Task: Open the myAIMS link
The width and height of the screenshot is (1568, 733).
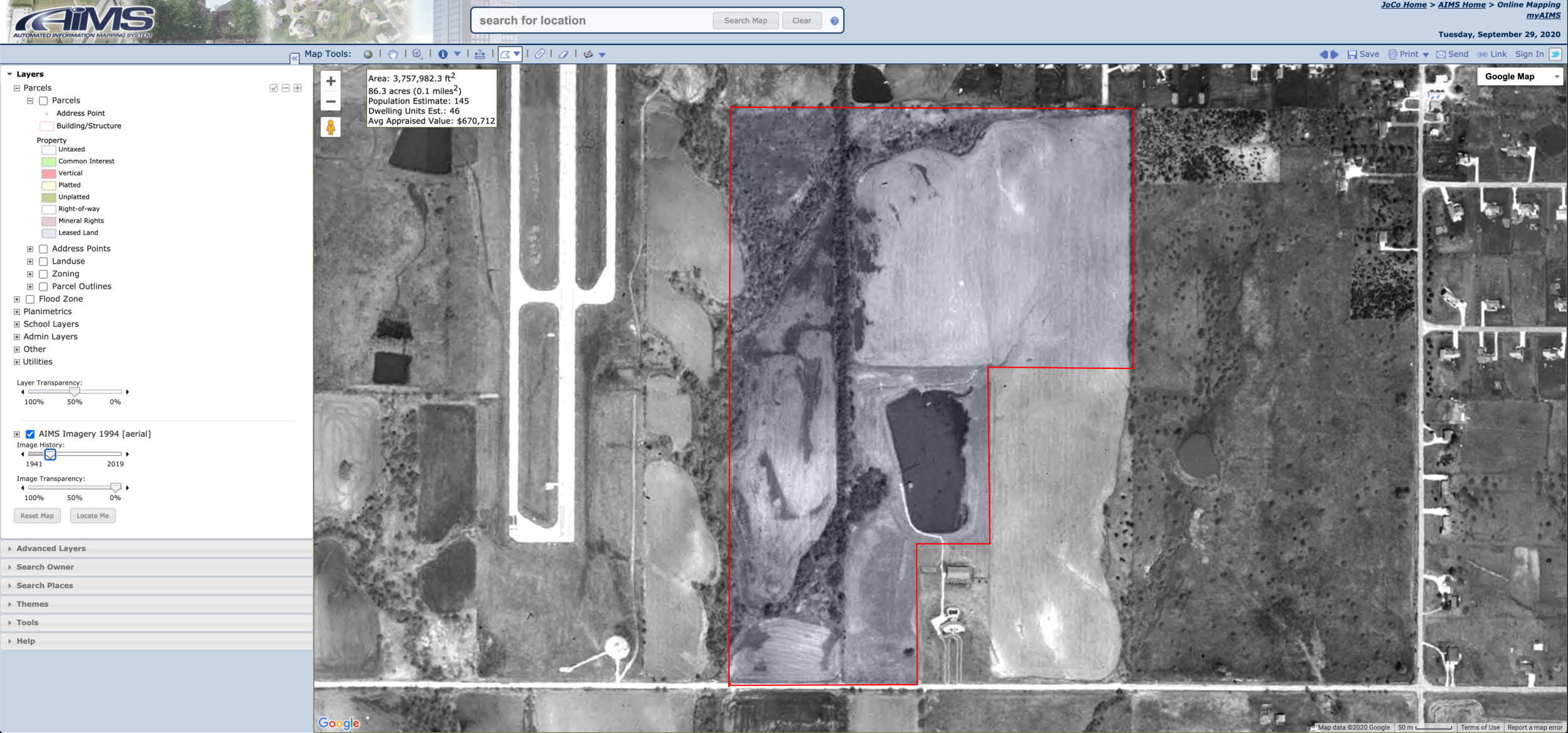Action: point(1543,16)
